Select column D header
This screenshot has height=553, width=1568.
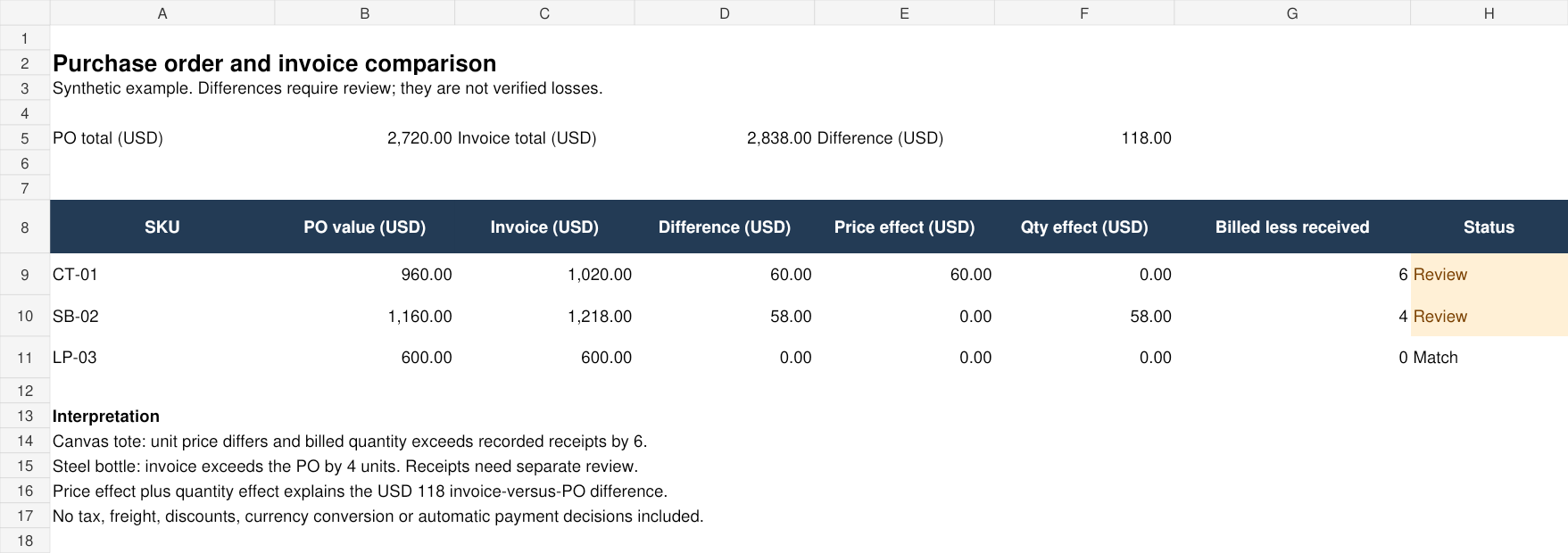pyautogui.click(x=725, y=12)
